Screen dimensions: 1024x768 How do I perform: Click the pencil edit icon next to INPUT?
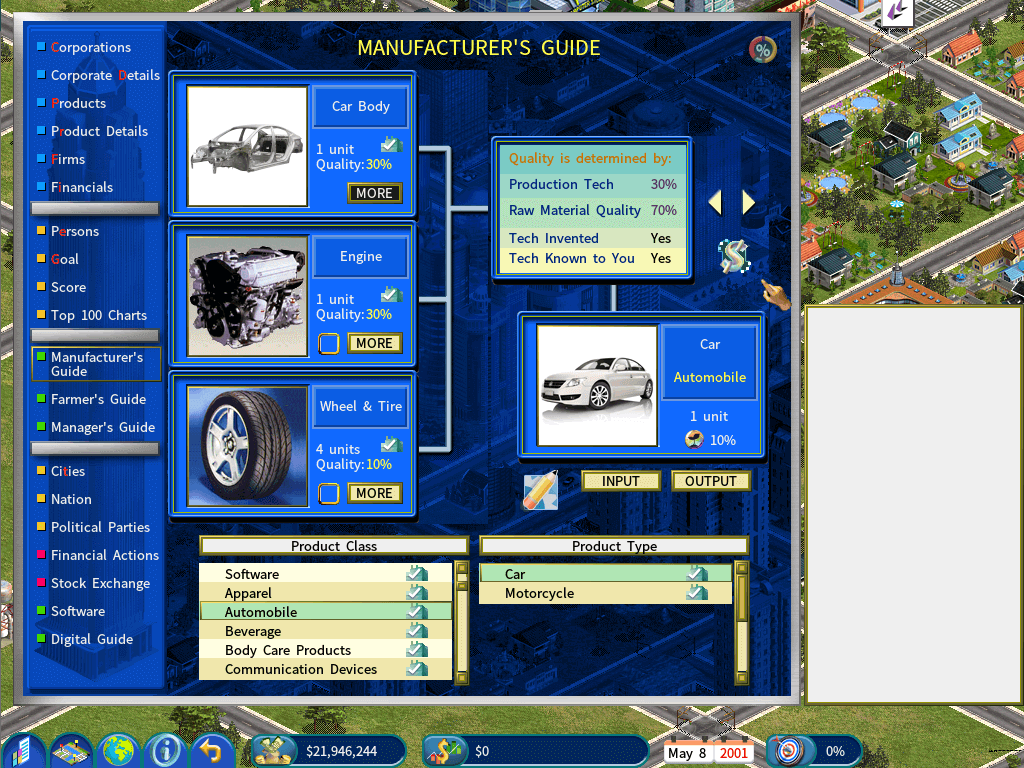(x=541, y=490)
